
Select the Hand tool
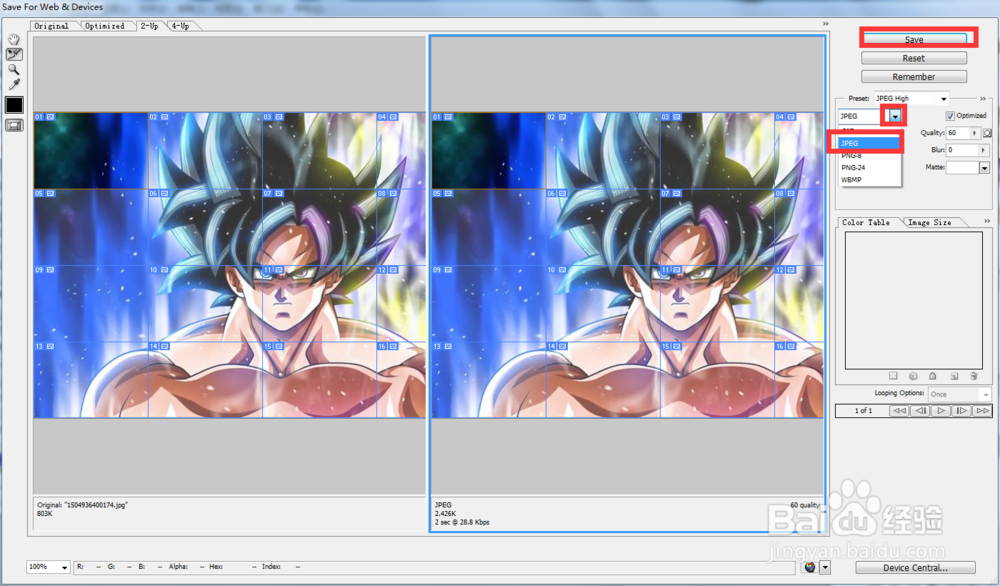click(x=14, y=40)
